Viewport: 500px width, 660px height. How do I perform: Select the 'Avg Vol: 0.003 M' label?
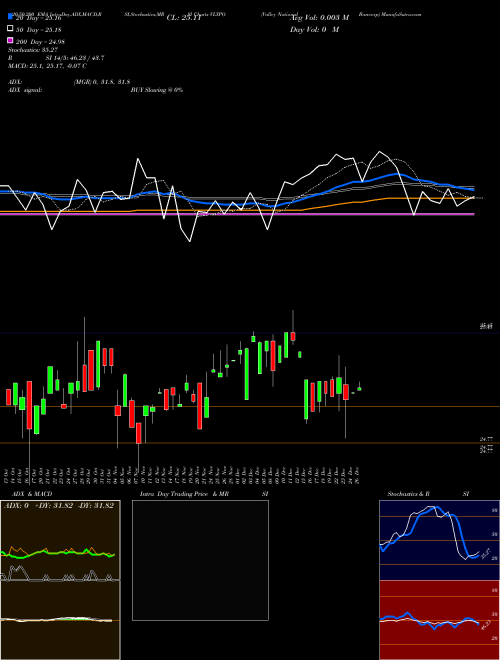(320, 18)
